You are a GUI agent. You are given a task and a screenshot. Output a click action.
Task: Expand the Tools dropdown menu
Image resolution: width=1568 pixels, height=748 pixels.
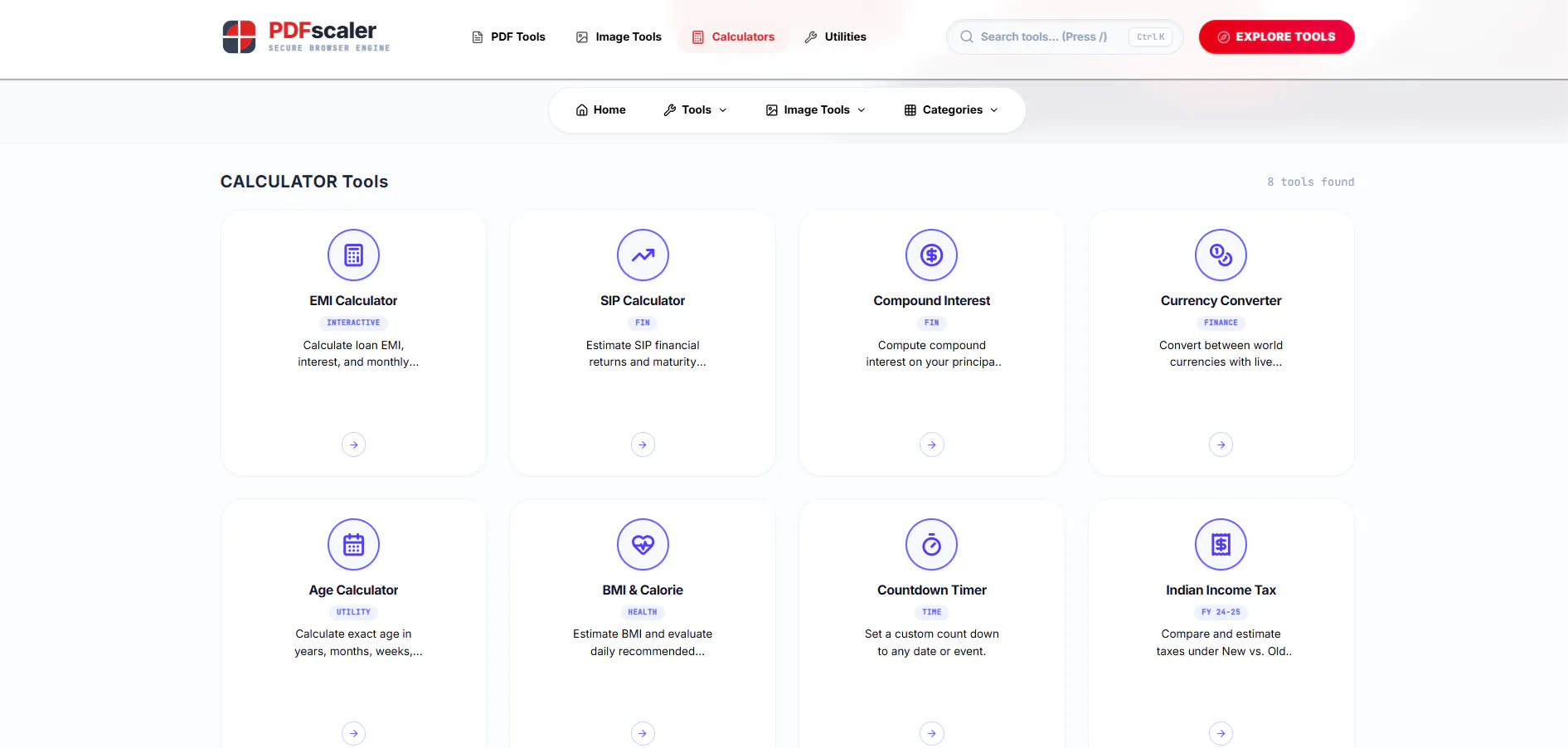pos(695,110)
